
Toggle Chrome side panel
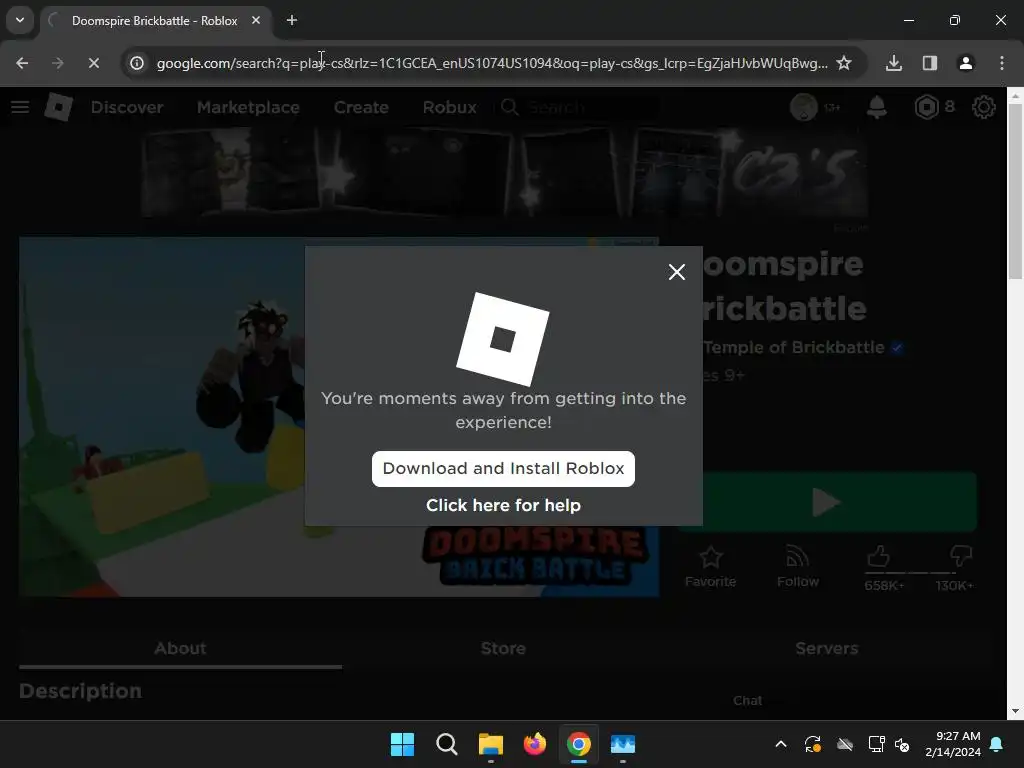pos(929,63)
